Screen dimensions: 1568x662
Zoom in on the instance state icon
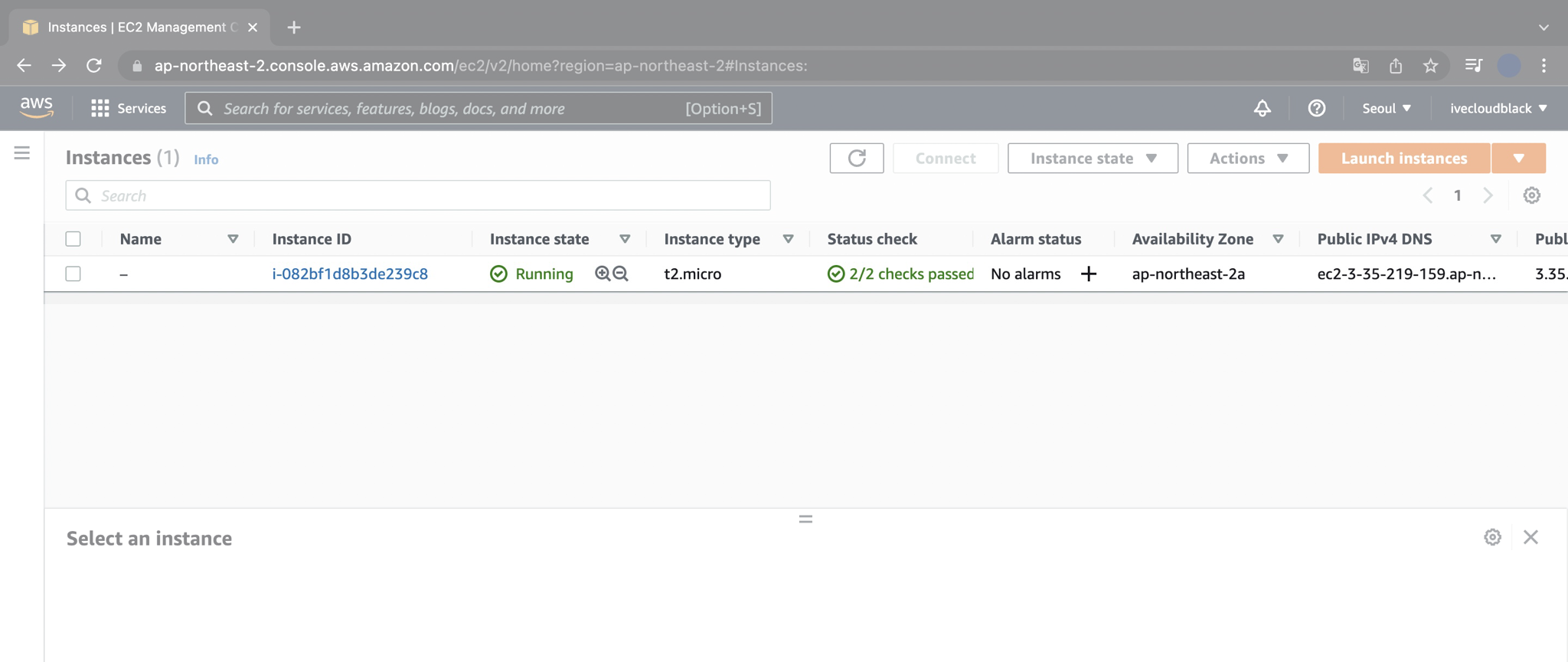pos(603,274)
